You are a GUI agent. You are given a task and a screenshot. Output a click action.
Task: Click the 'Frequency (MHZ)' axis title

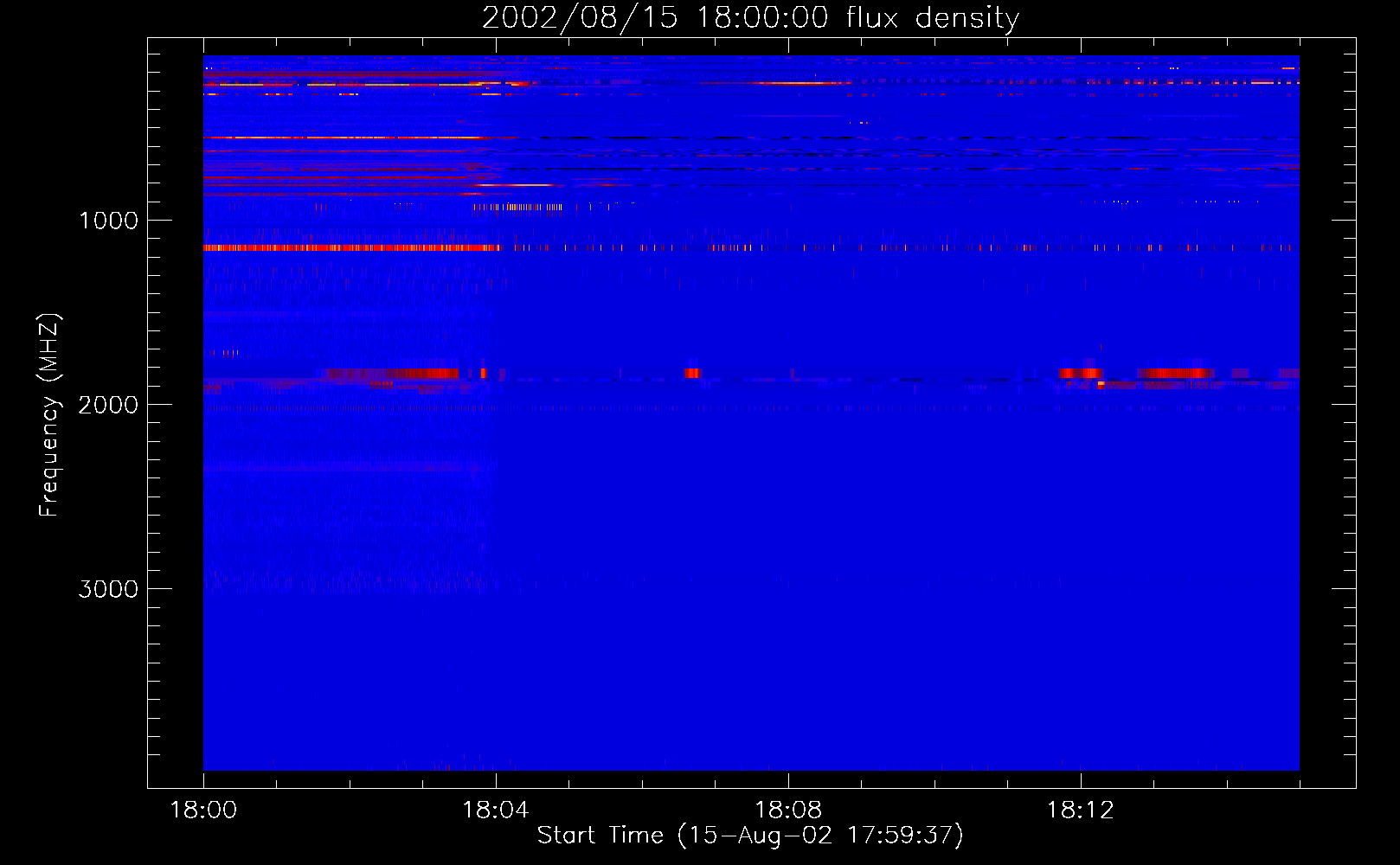(50, 415)
